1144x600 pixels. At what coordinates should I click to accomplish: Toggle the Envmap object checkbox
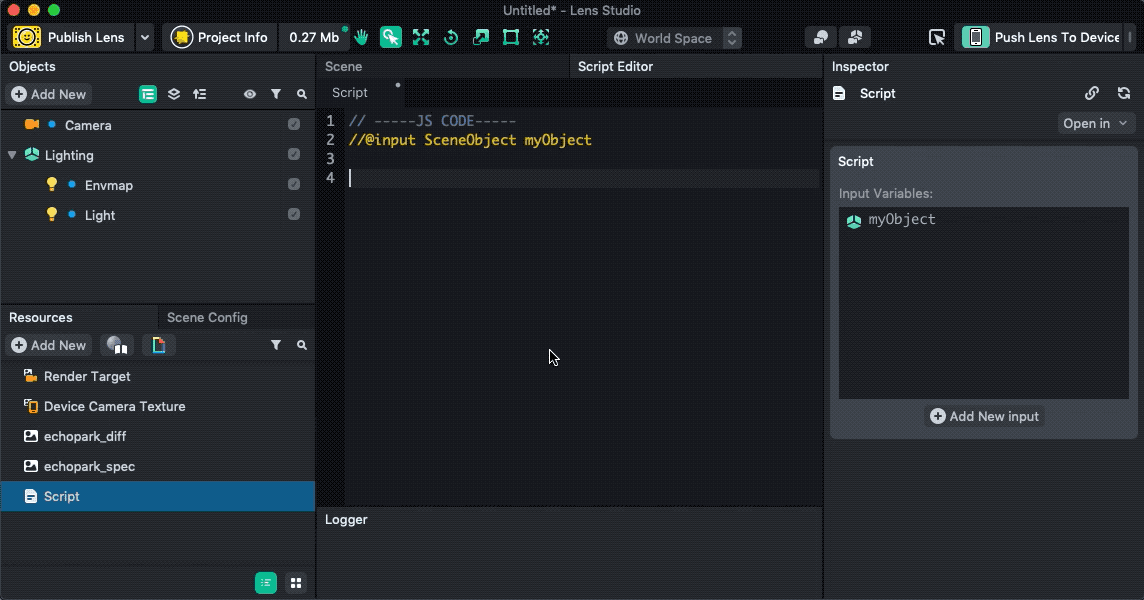point(294,184)
